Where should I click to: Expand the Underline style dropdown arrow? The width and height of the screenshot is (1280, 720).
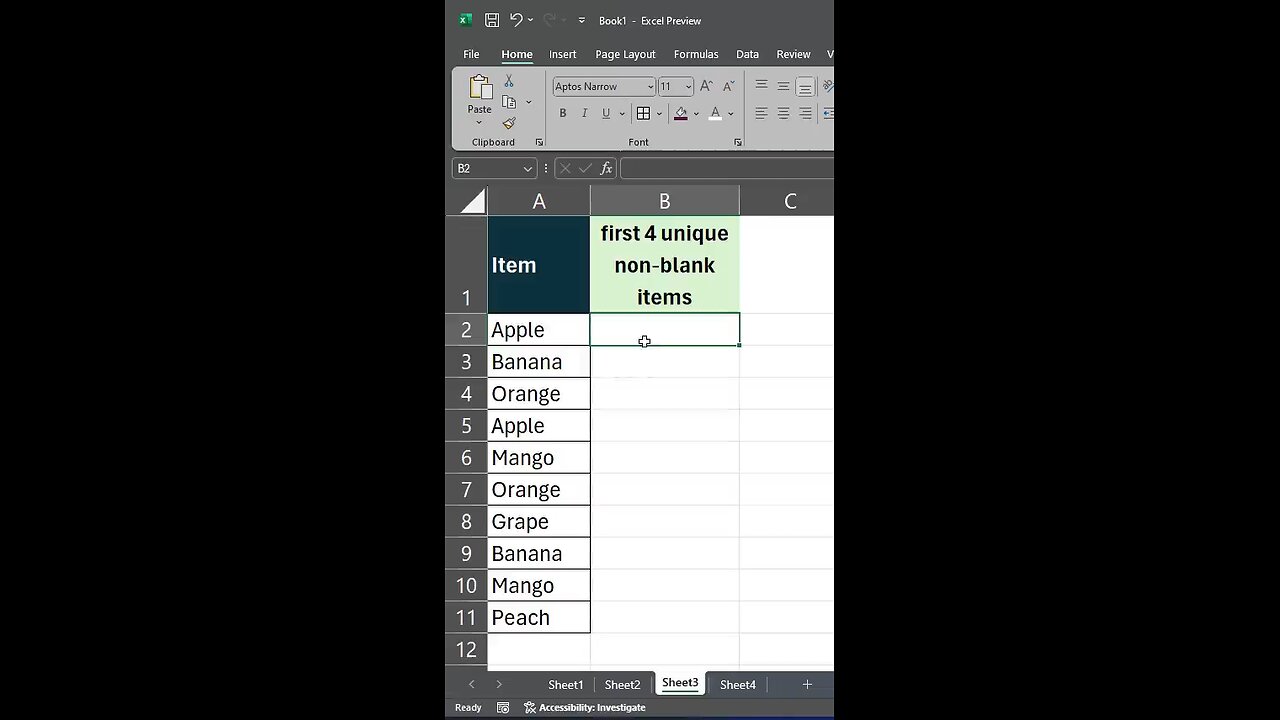[x=620, y=114]
